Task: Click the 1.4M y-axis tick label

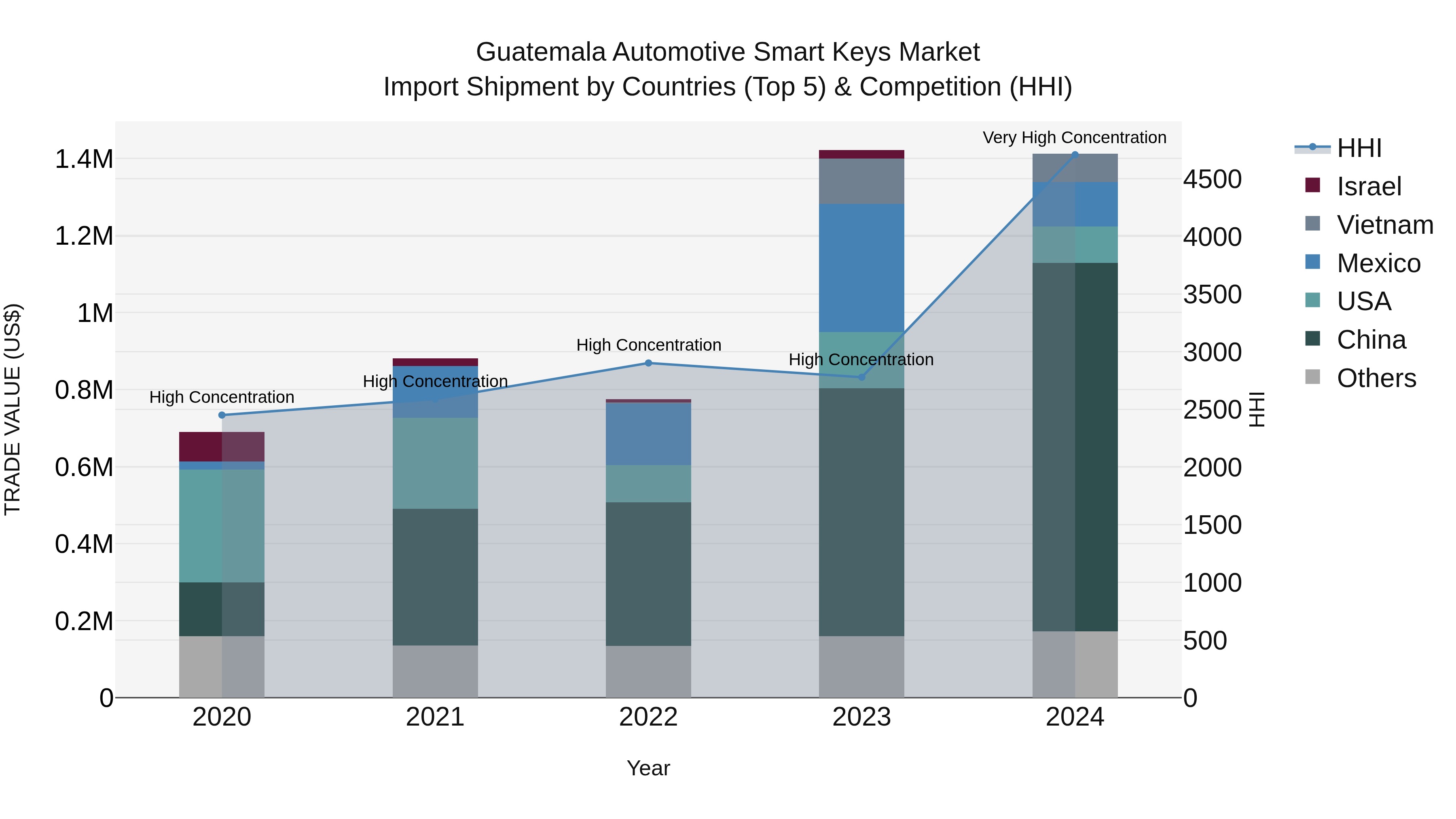Action: click(x=84, y=159)
